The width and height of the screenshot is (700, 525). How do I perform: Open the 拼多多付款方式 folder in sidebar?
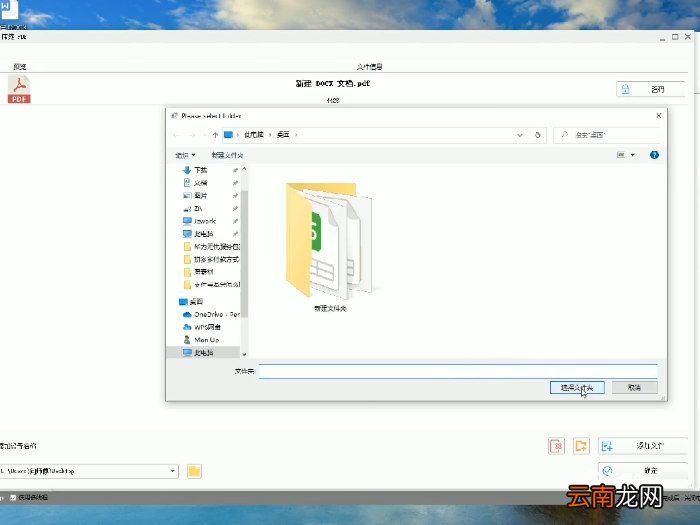click(217, 259)
